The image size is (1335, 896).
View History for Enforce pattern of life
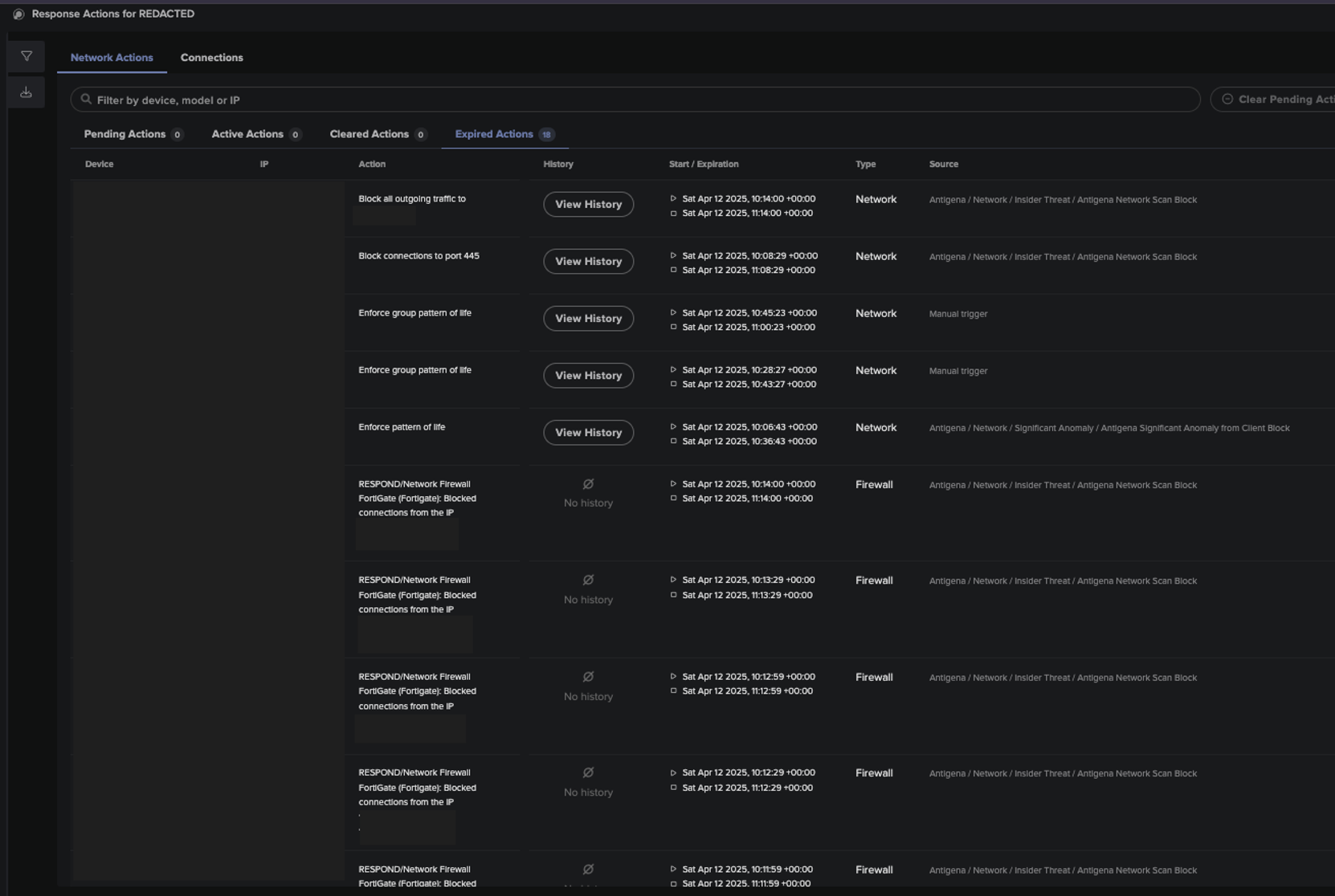[x=588, y=433]
